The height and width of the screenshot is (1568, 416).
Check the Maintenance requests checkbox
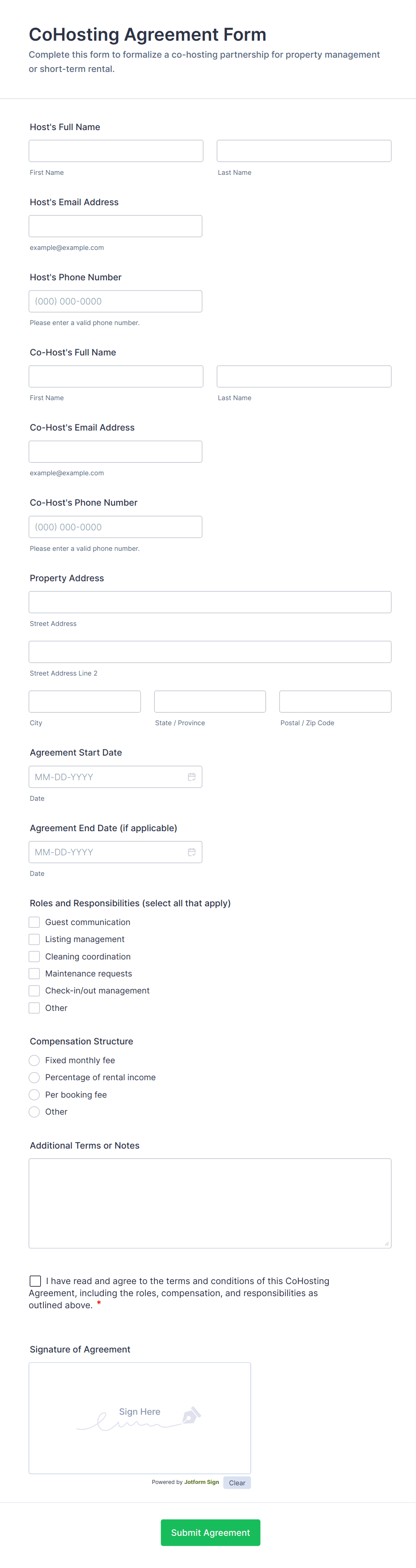click(34, 973)
